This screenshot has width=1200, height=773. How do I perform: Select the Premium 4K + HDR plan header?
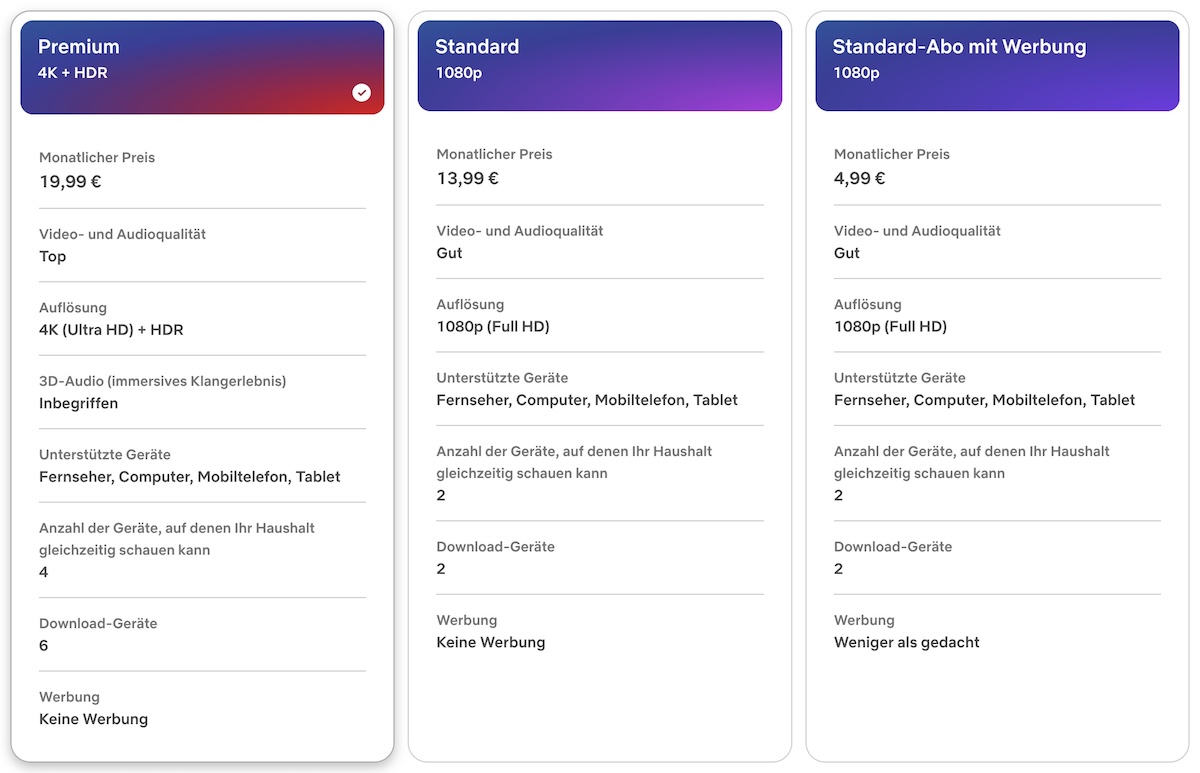(202, 67)
